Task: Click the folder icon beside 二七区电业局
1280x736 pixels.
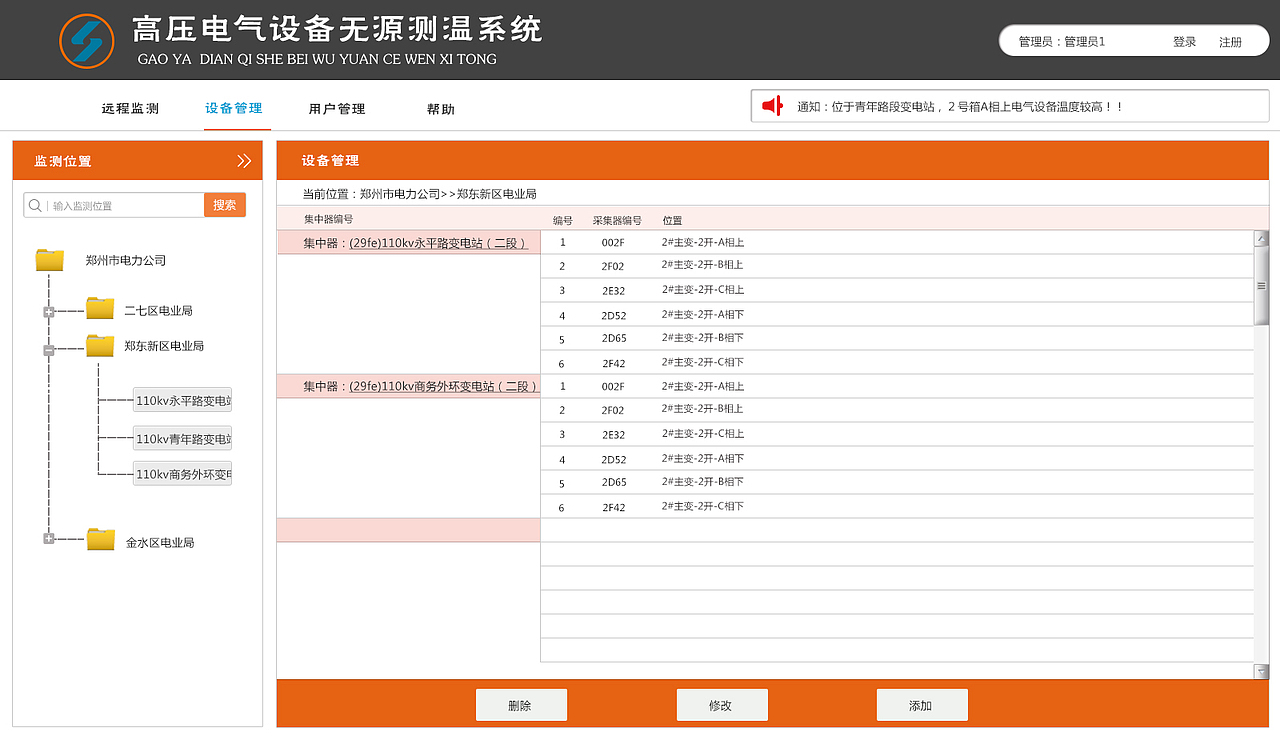Action: click(99, 308)
